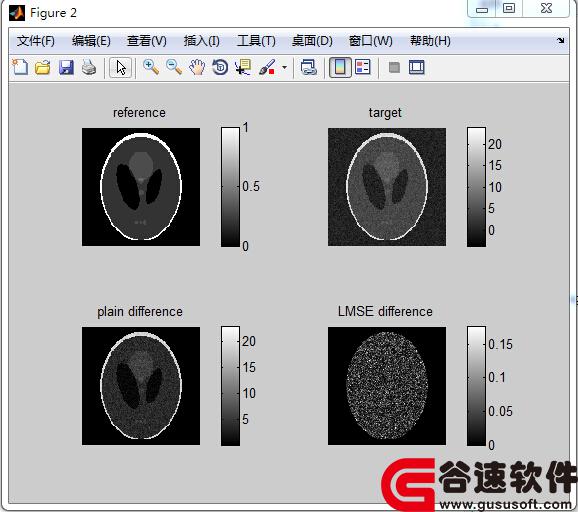This screenshot has height=512, width=578.
Task: Select the Zoom In magnifier tool
Action: tap(151, 67)
